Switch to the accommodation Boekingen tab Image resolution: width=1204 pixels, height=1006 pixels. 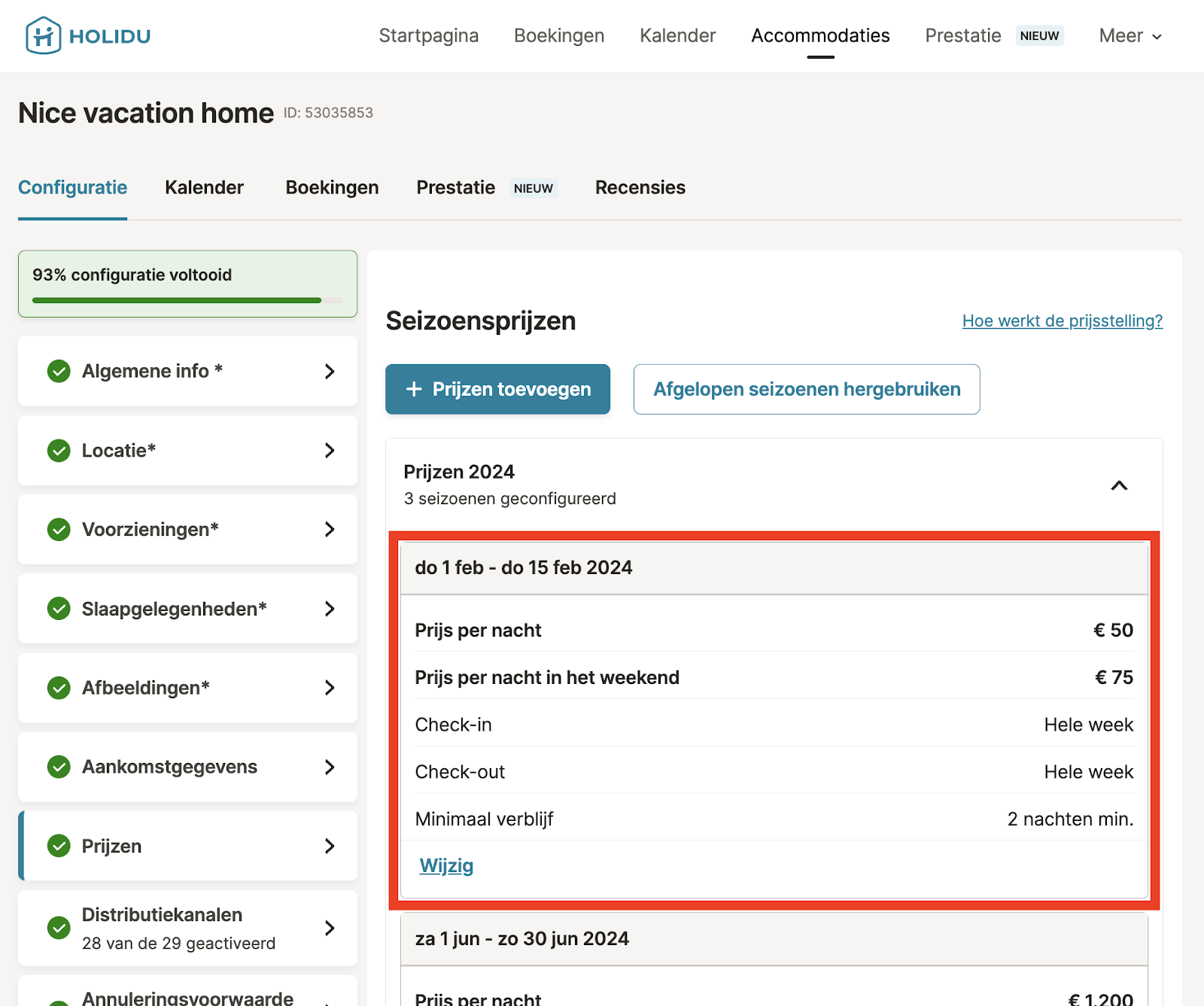332,187
